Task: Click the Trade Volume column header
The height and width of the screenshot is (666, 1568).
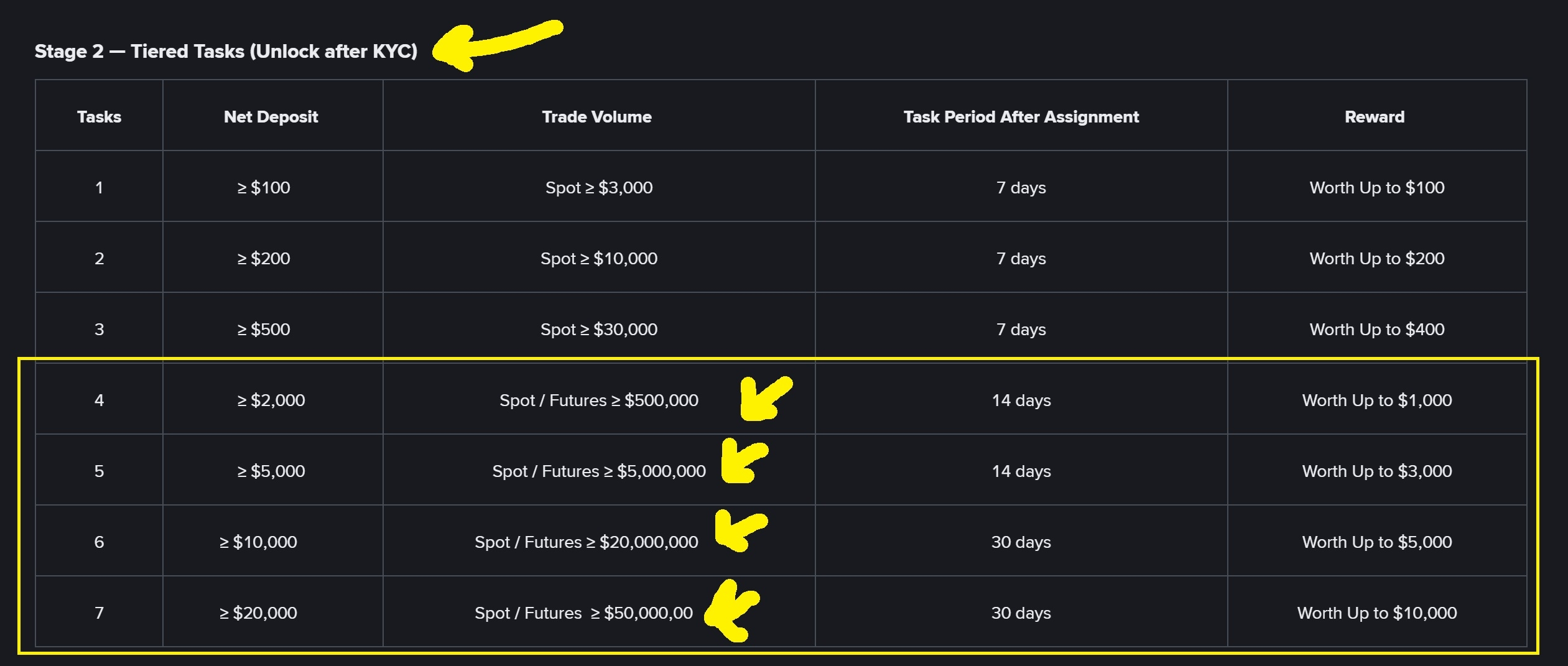Action: [x=596, y=117]
